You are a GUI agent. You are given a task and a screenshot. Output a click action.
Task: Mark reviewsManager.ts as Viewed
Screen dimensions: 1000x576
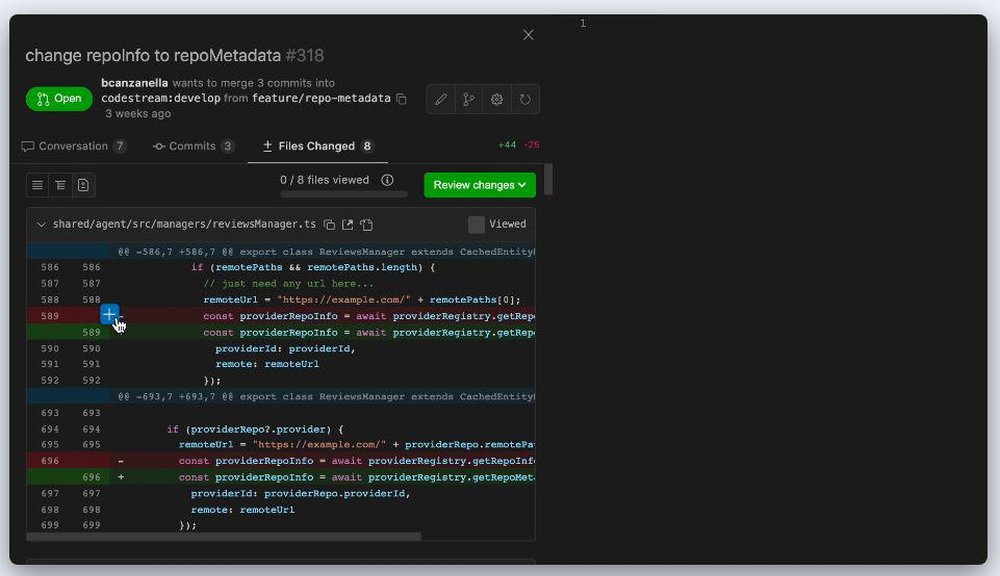coord(476,225)
